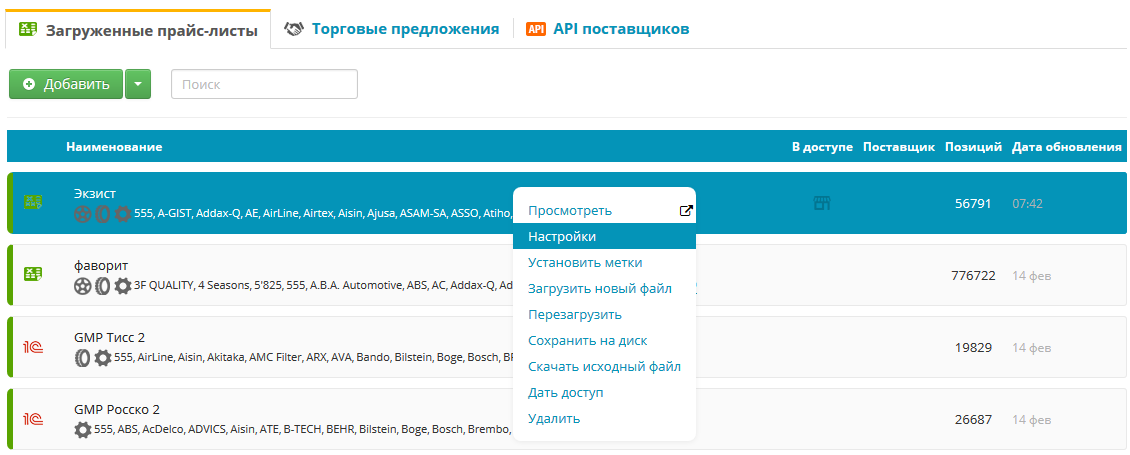Choose Дать доступ from the context menu

coord(566,393)
